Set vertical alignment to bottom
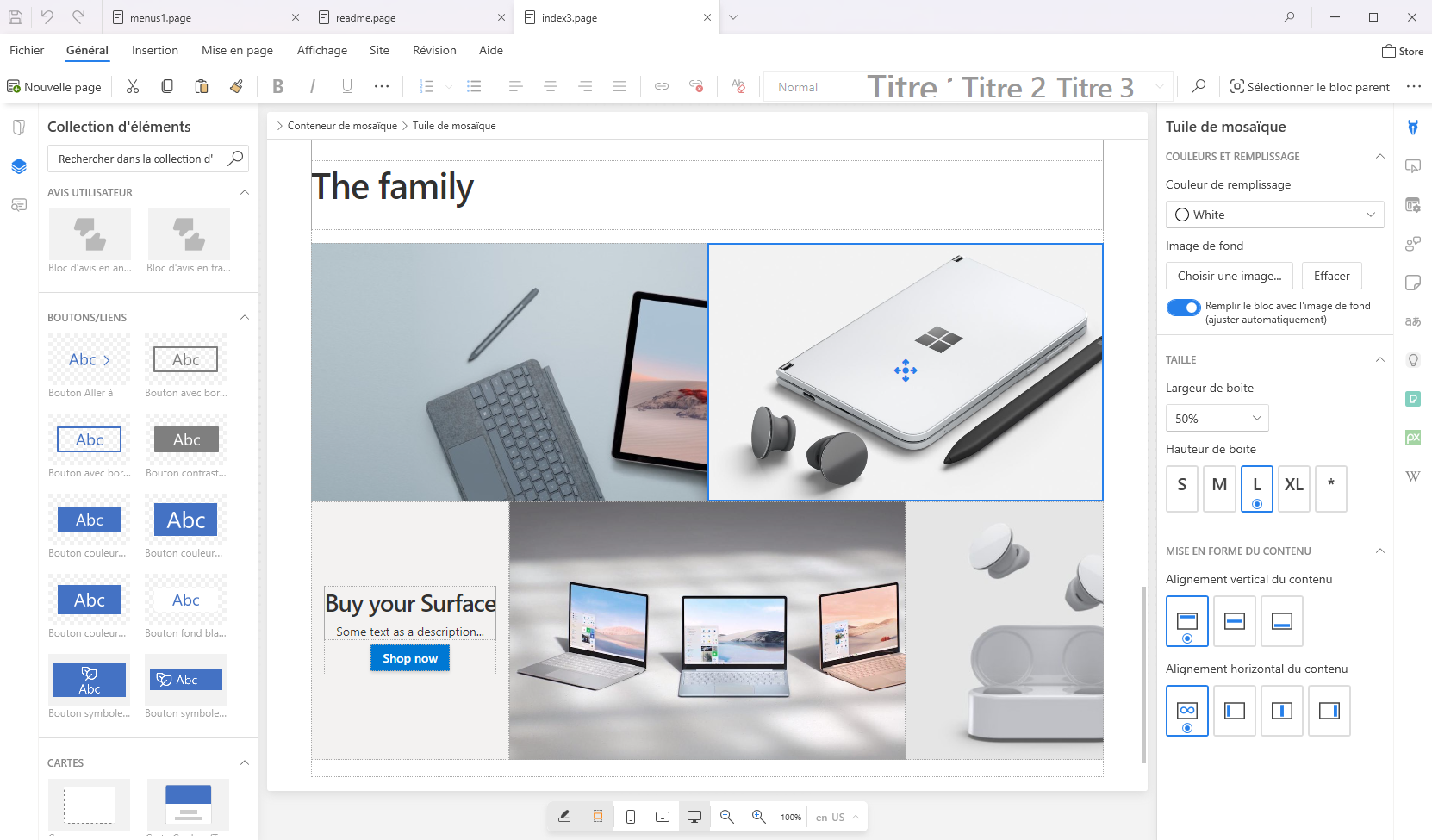This screenshot has width=1432, height=840. (1282, 621)
